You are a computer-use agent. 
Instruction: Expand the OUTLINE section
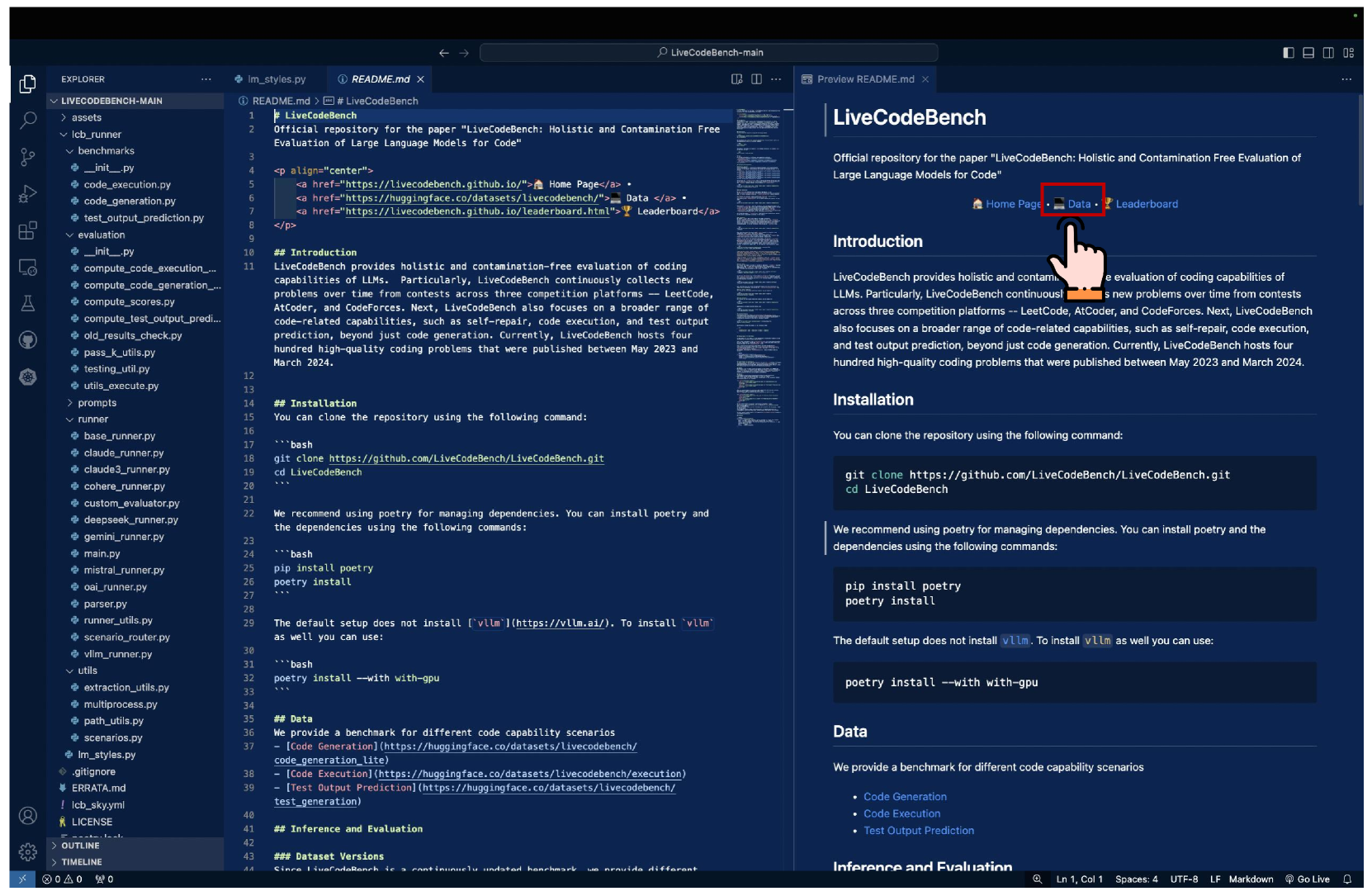pyautogui.click(x=80, y=846)
